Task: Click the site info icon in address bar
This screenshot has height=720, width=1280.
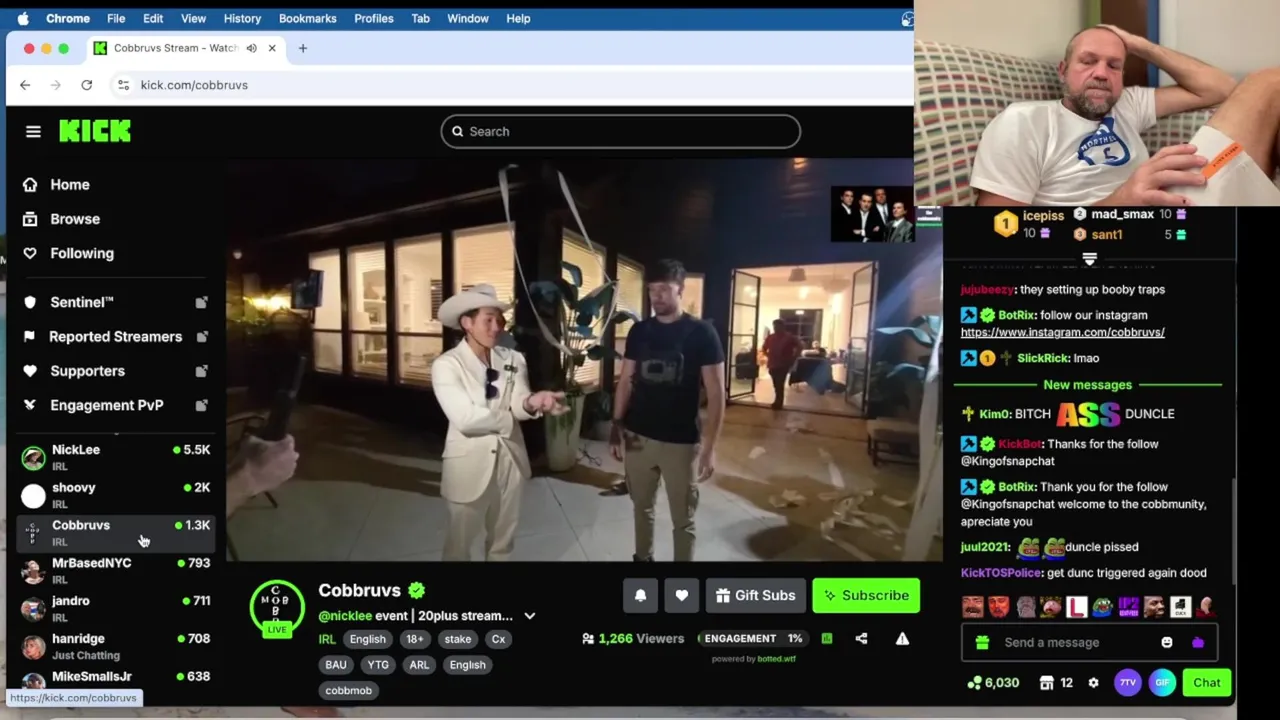Action: pos(123,85)
